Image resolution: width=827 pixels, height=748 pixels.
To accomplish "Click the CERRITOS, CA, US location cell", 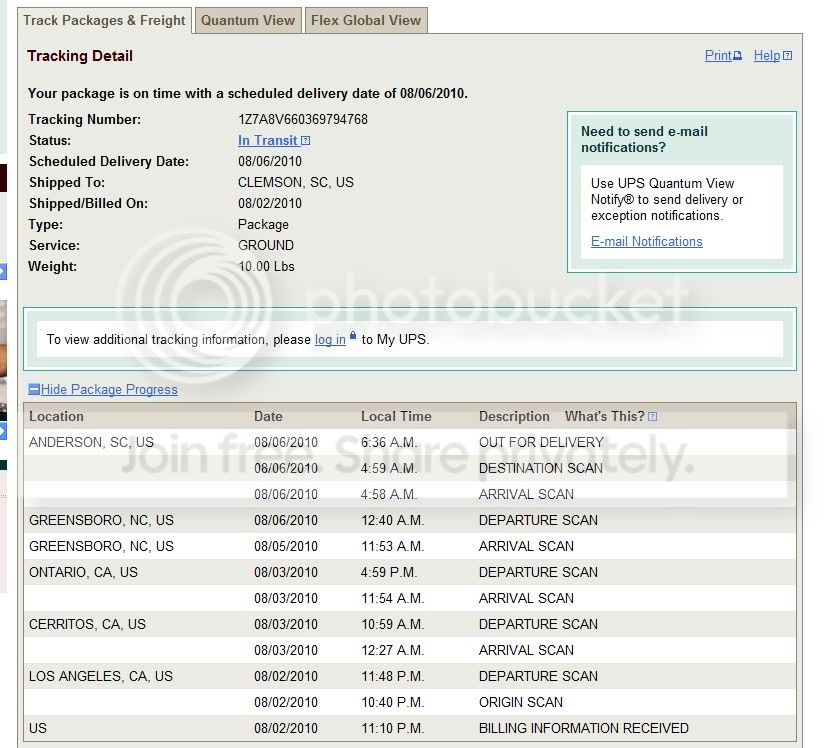I will 87,624.
